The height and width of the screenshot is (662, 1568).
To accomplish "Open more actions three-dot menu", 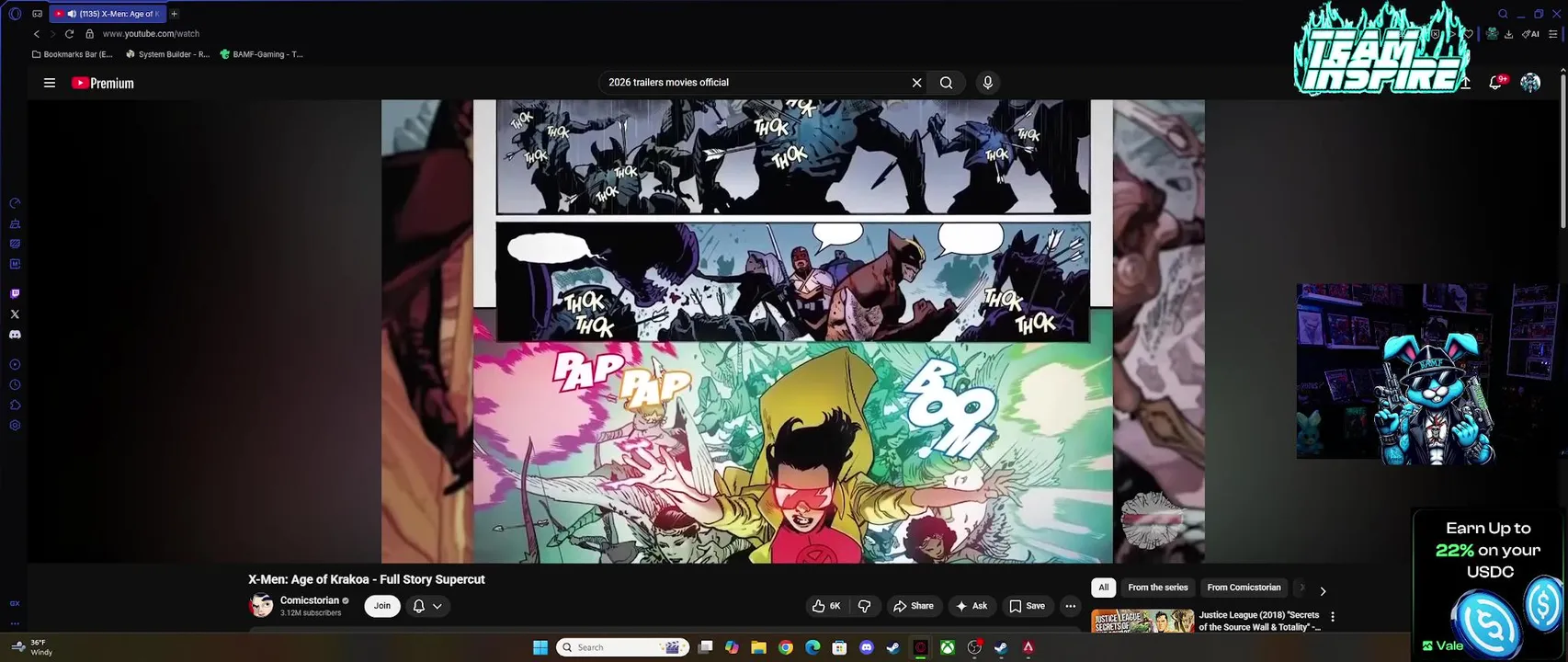I will 1070,606.
